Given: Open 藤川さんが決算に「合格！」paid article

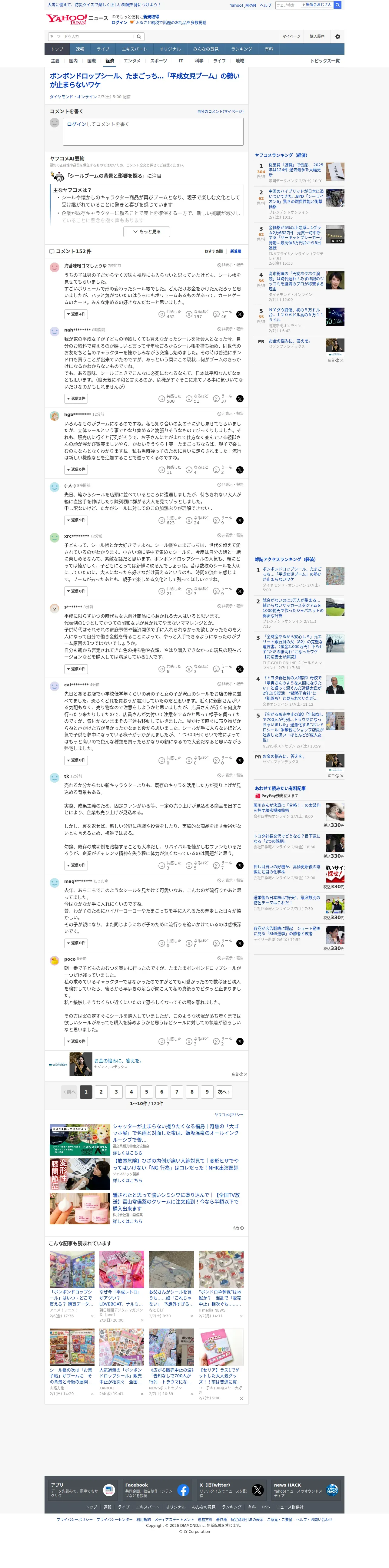Looking at the screenshot, I should (287, 808).
